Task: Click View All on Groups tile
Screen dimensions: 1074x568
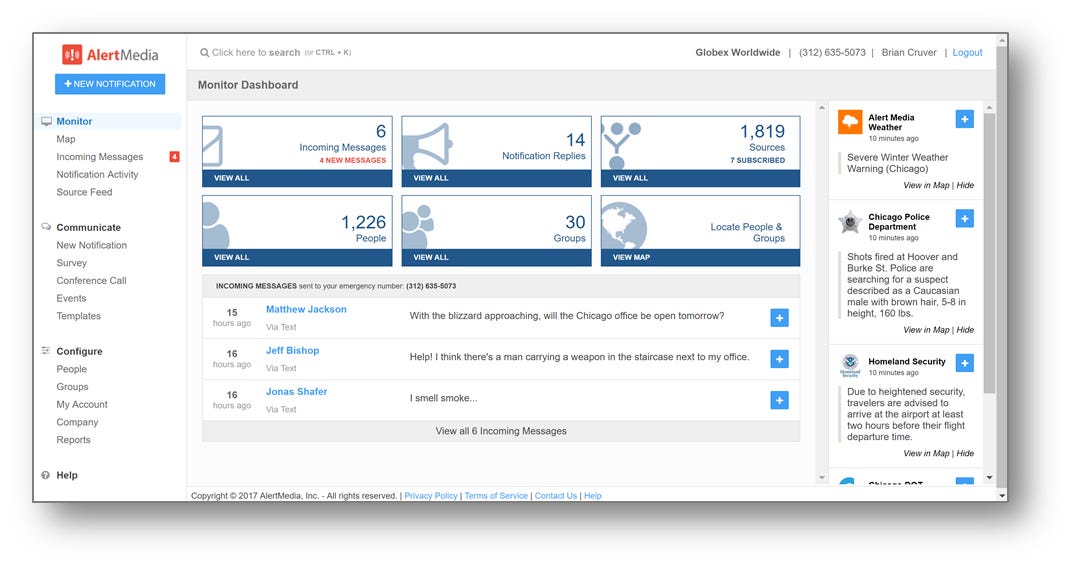Action: coord(431,258)
